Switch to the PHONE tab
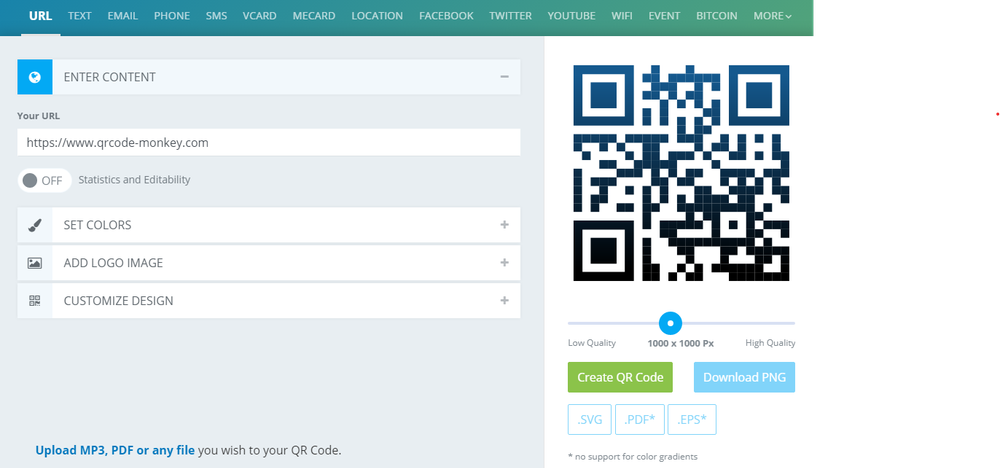Screen dimensions: 1000x468 click(x=172, y=16)
